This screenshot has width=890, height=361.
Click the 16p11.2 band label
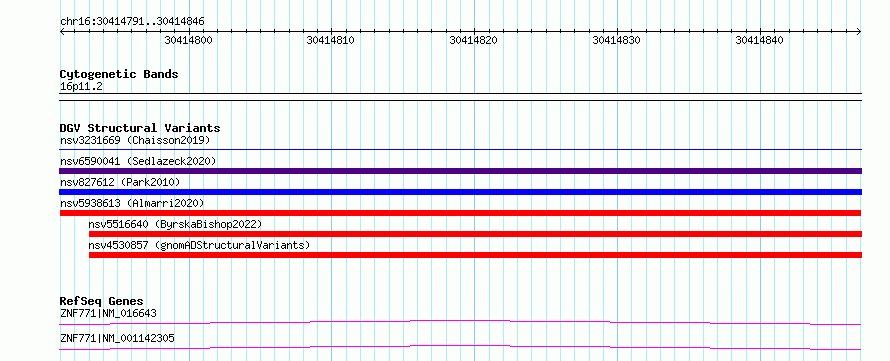(81, 87)
